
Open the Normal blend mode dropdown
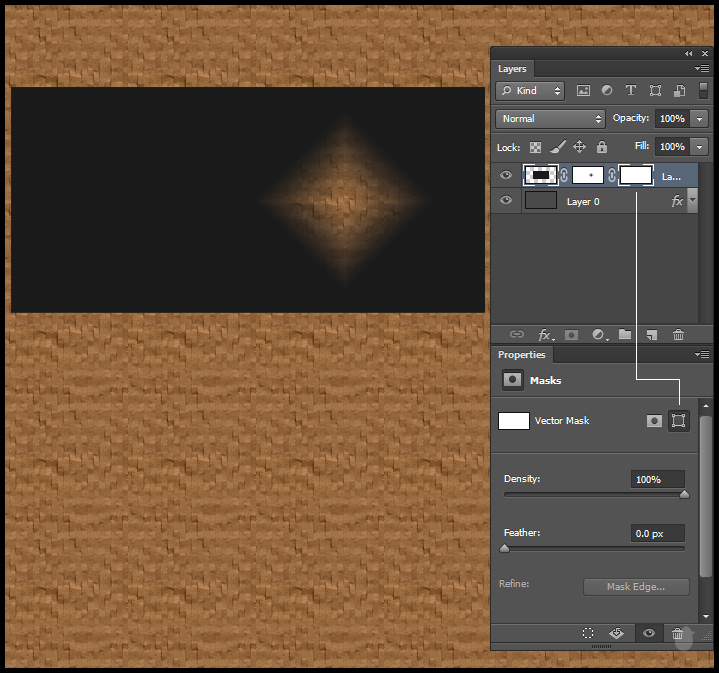[x=550, y=118]
